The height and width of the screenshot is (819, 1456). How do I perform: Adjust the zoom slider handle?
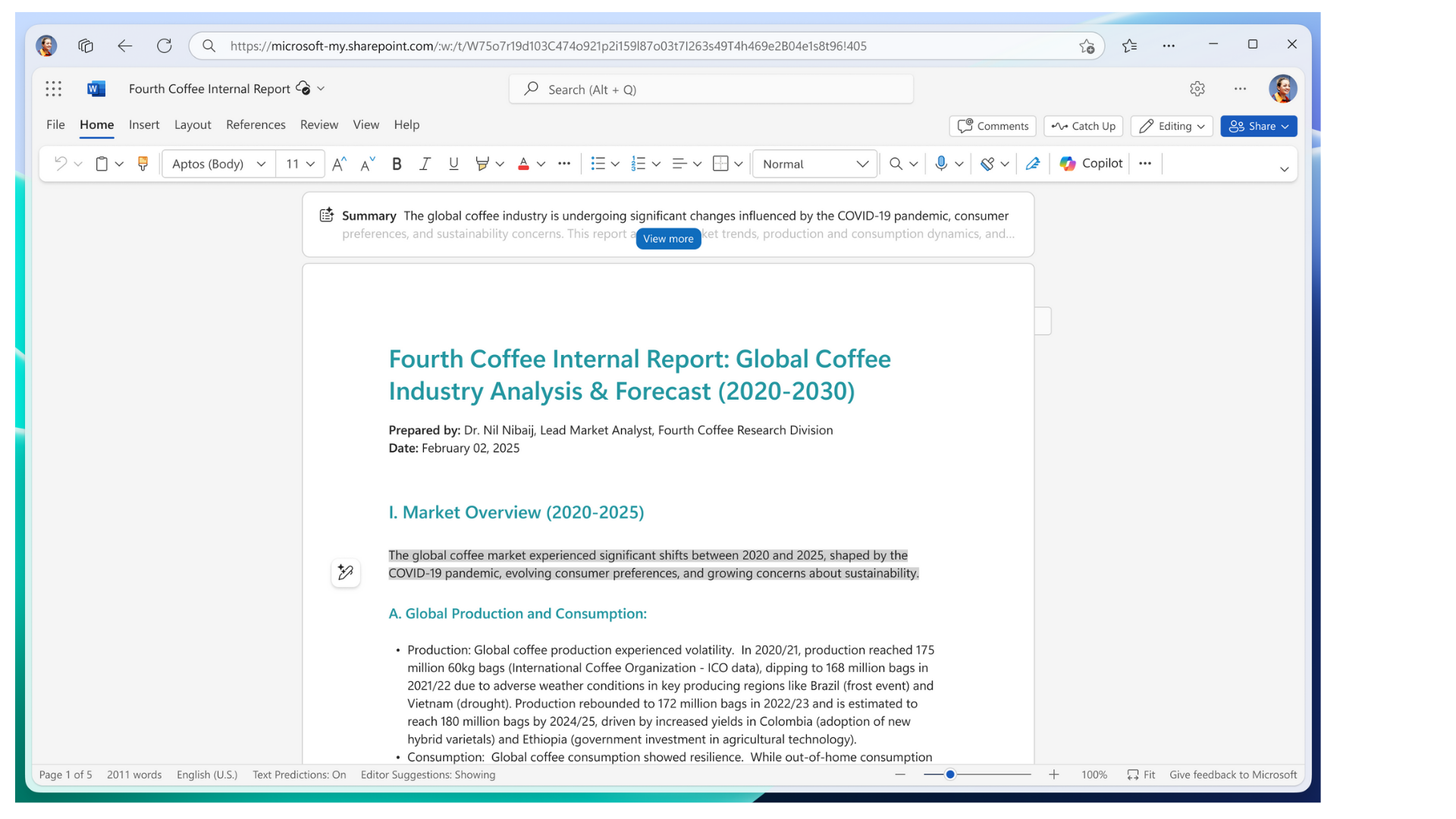click(x=949, y=775)
